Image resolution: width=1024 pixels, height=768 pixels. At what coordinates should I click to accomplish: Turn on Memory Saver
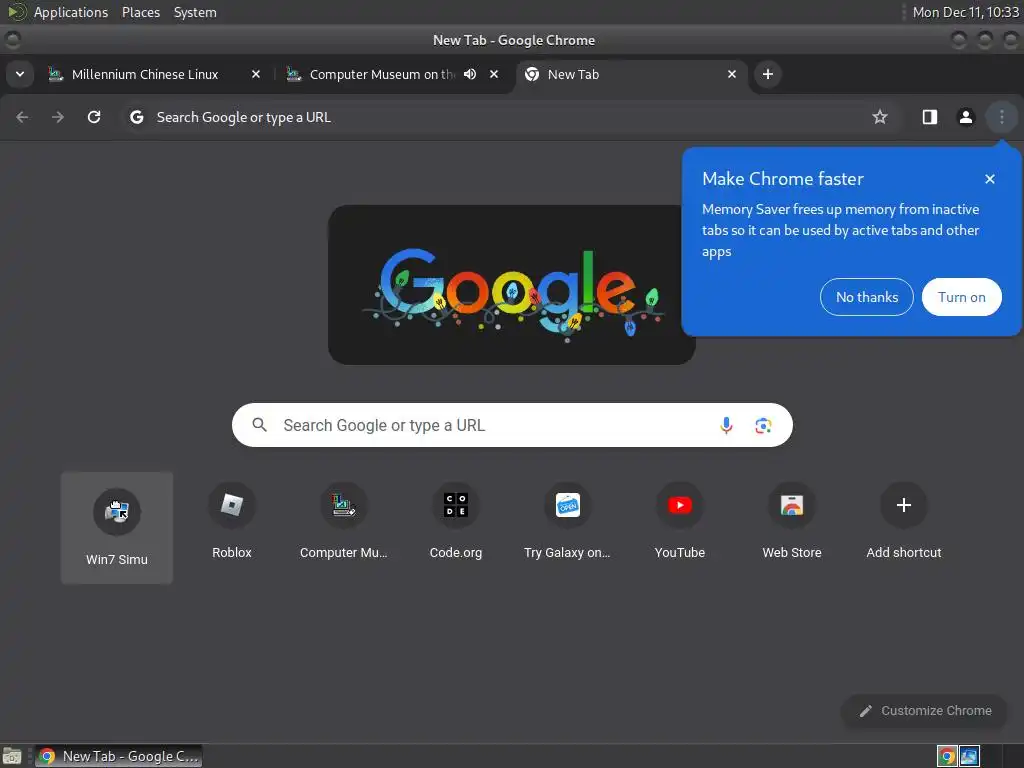coord(961,297)
